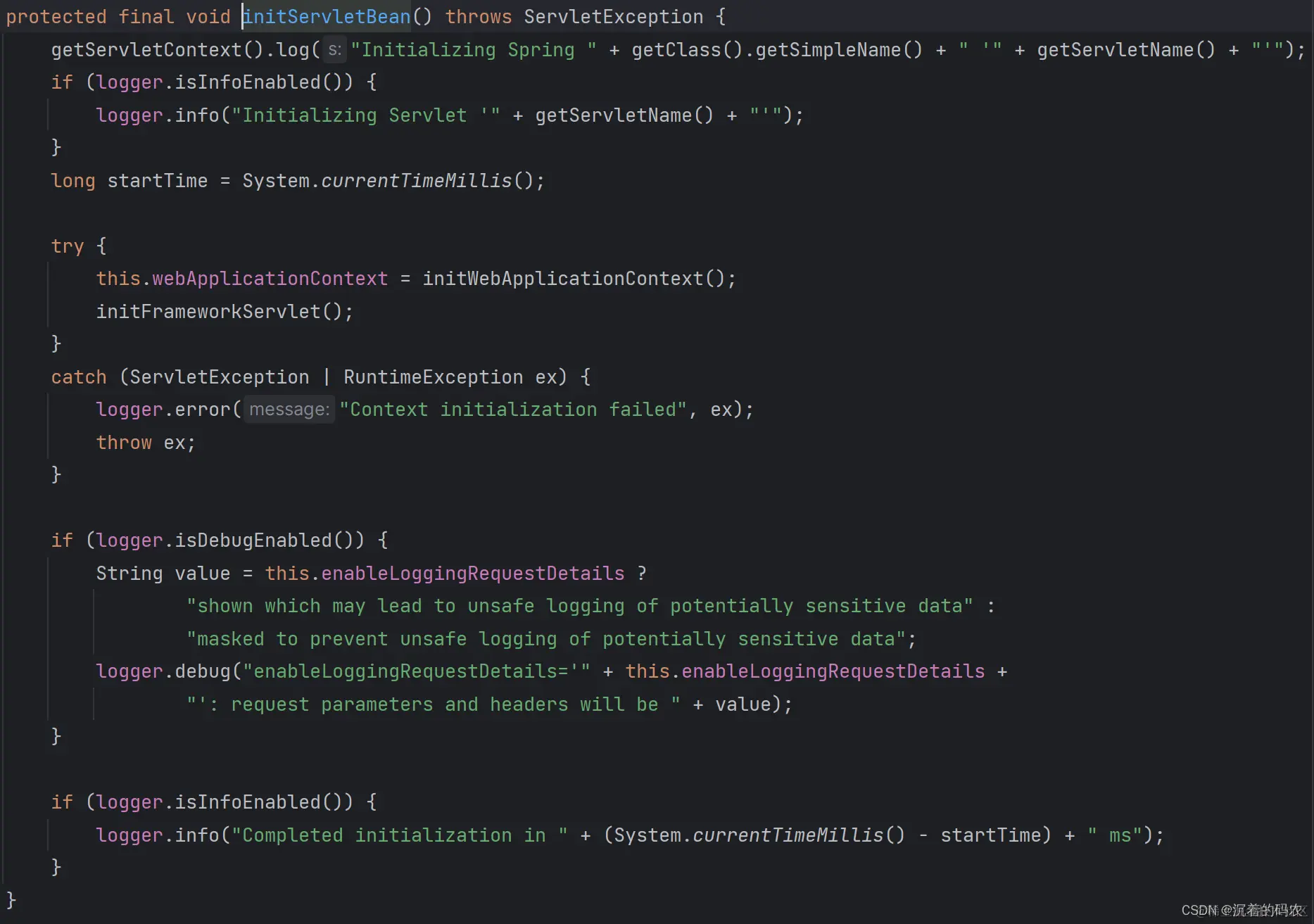Click the getSimpleName() call
Viewport: 1314px width, 924px height.
click(839, 50)
